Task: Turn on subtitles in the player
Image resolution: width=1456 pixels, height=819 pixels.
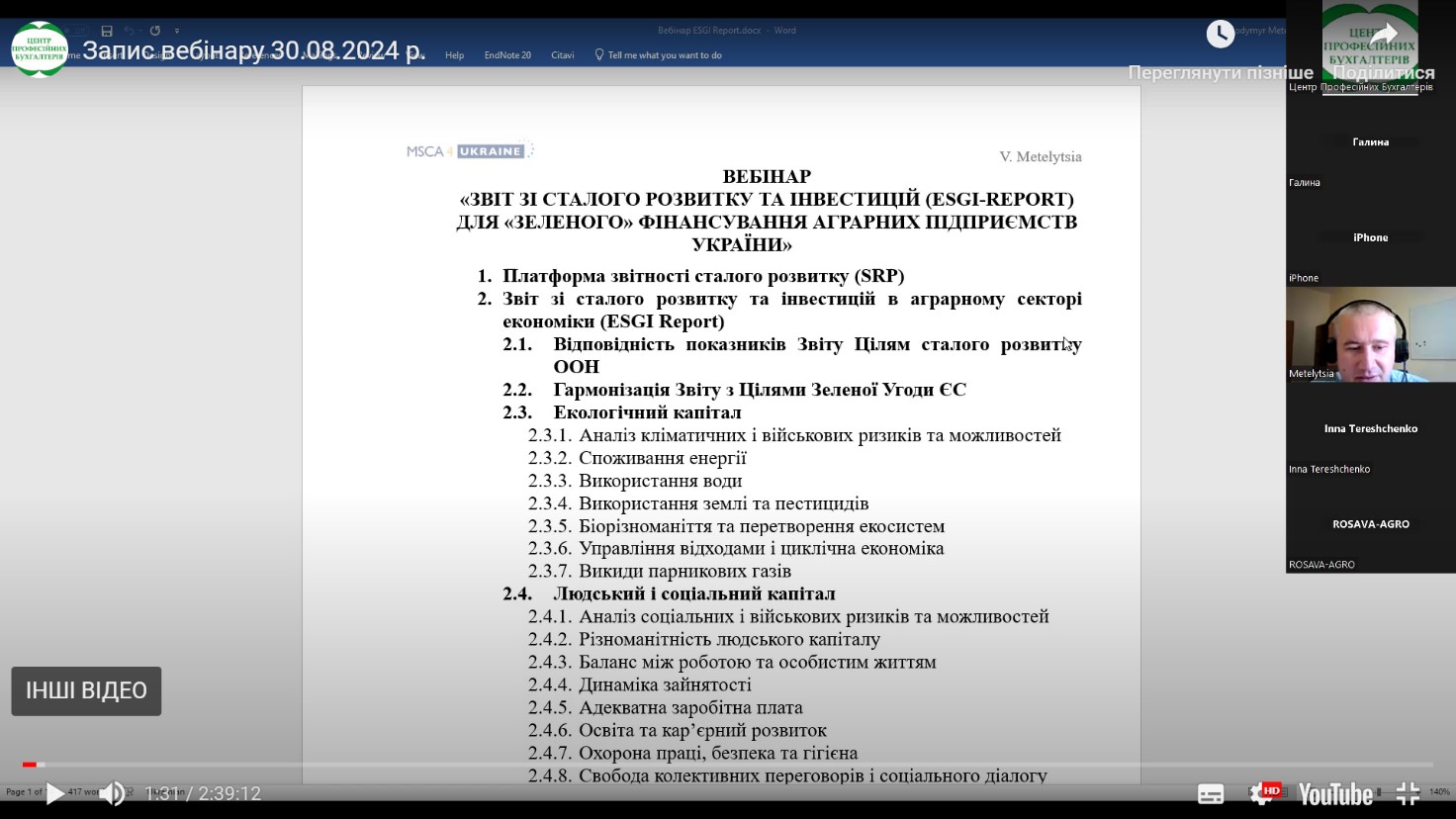Action: click(1211, 793)
